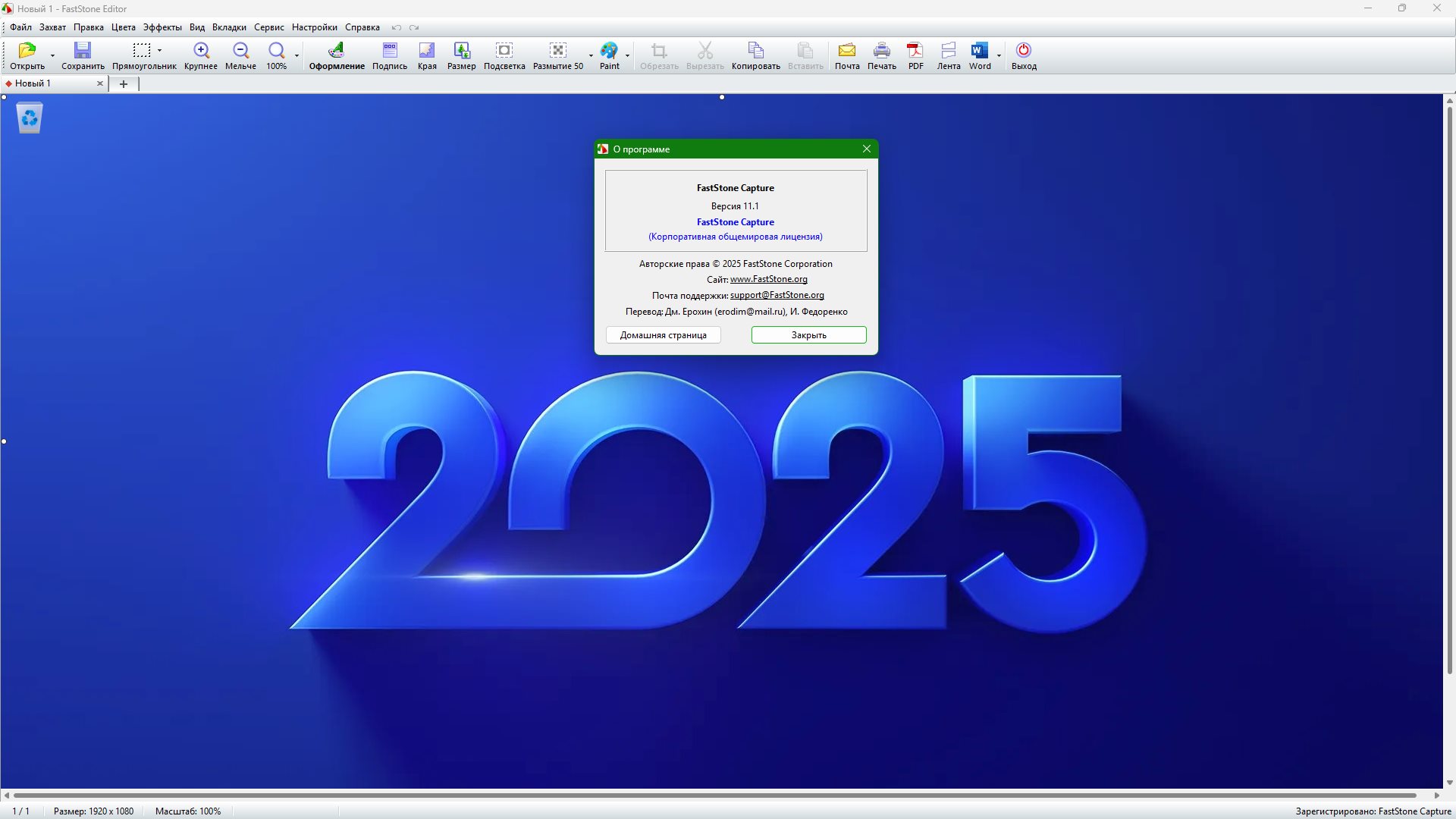Click the Exit (Выход) power icon
1456x819 pixels.
coord(1023,51)
